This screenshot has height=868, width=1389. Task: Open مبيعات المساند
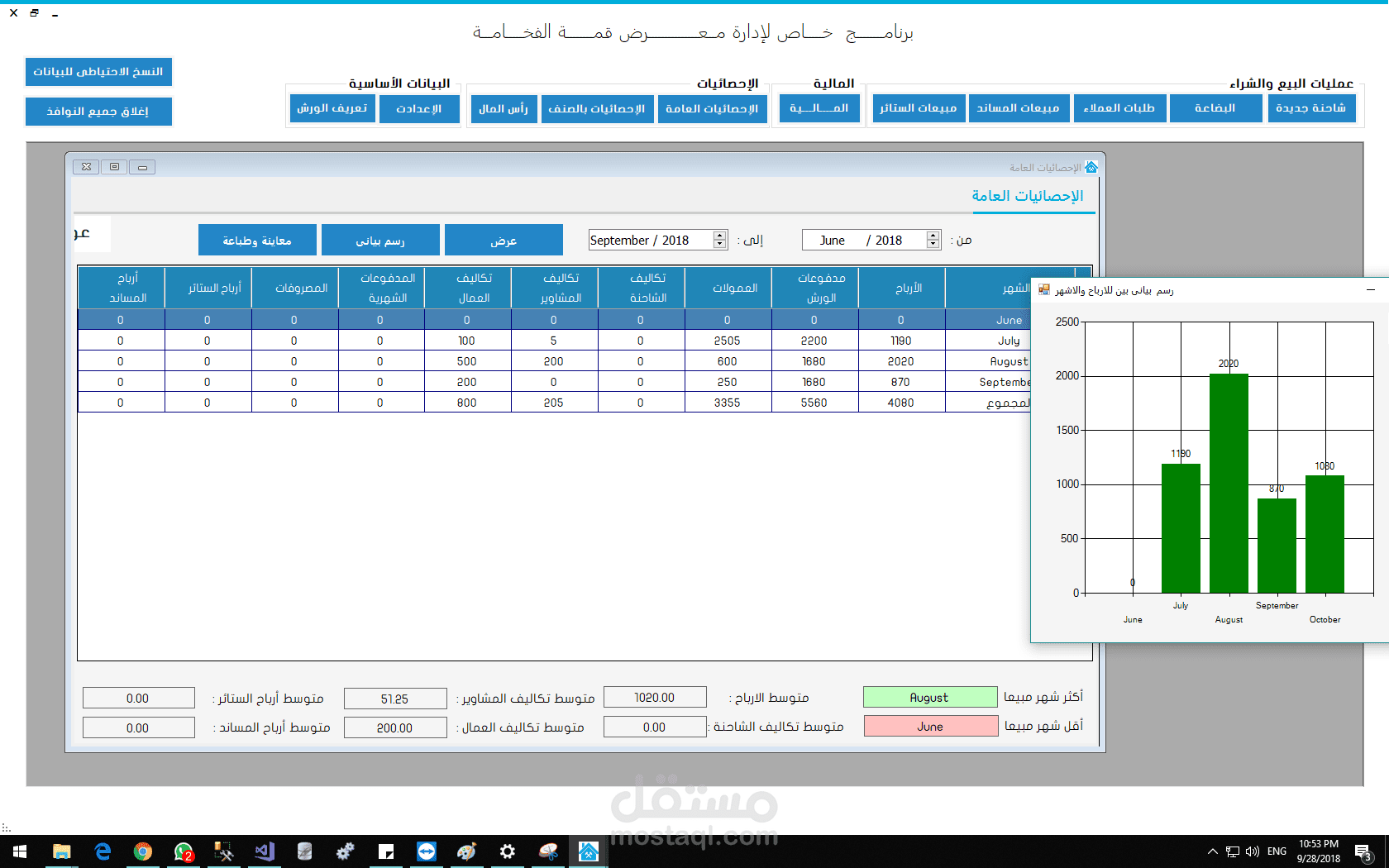pos(1019,108)
